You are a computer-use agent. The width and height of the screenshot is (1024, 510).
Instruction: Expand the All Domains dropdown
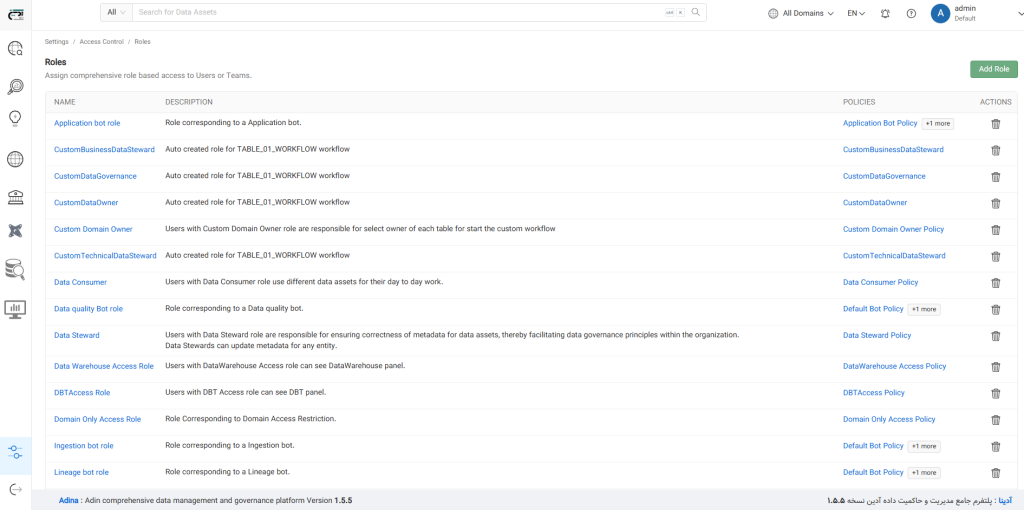tap(800, 13)
